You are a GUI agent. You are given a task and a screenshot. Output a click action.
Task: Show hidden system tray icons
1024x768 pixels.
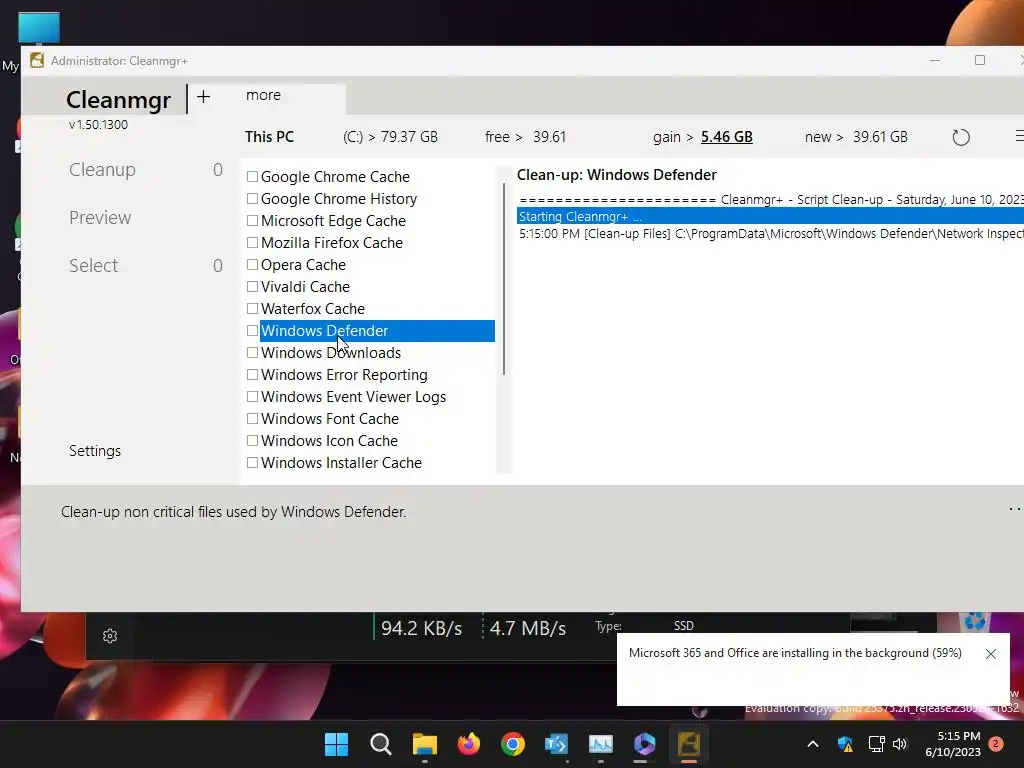click(x=813, y=744)
